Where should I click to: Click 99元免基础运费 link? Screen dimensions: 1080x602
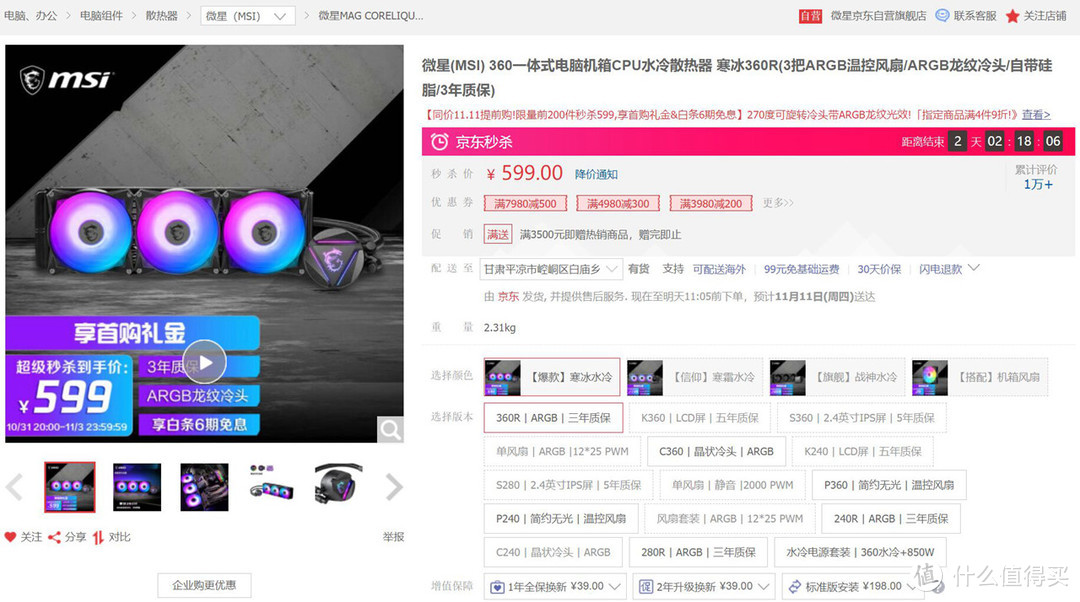[x=802, y=269]
